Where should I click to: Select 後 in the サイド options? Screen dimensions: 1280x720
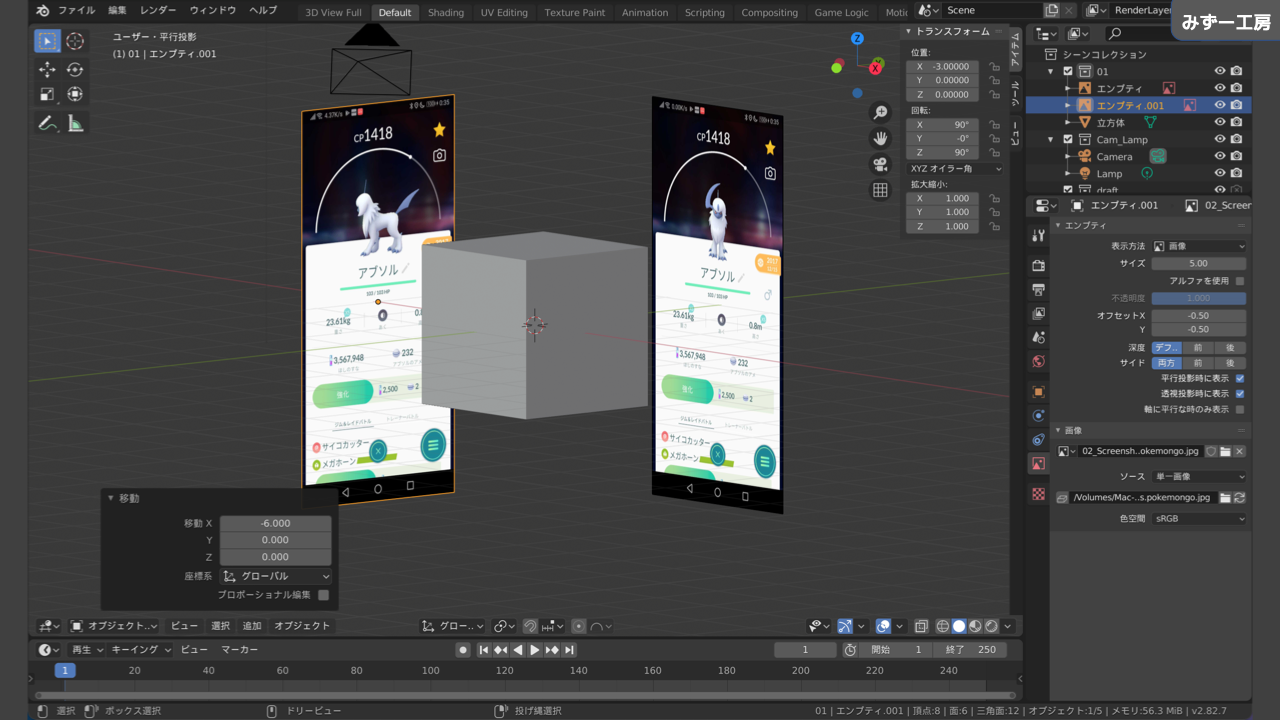point(1230,363)
